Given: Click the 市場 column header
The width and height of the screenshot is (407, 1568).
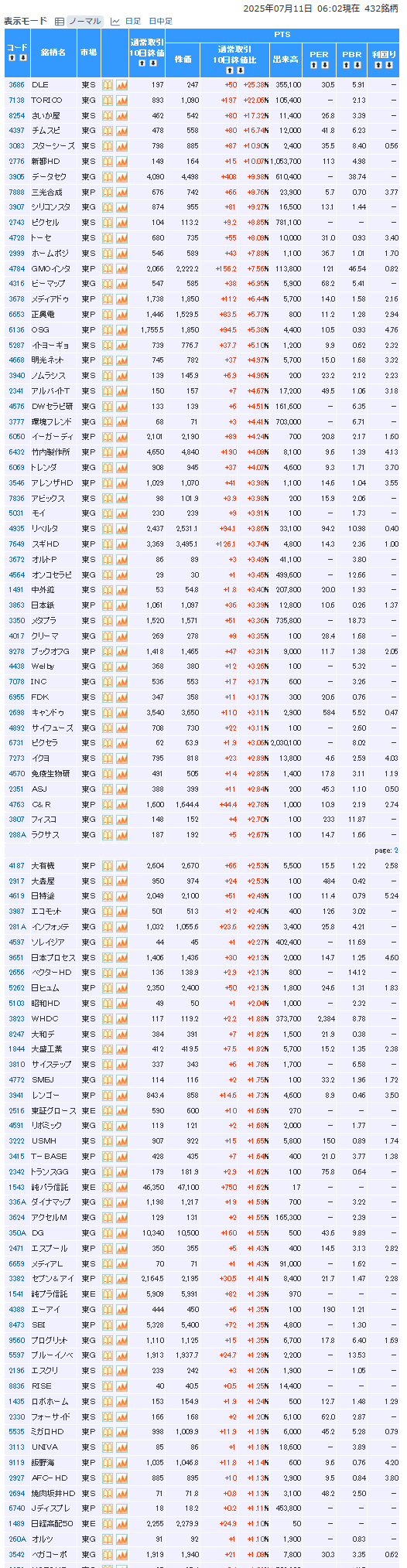Looking at the screenshot, I should pyautogui.click(x=88, y=53).
